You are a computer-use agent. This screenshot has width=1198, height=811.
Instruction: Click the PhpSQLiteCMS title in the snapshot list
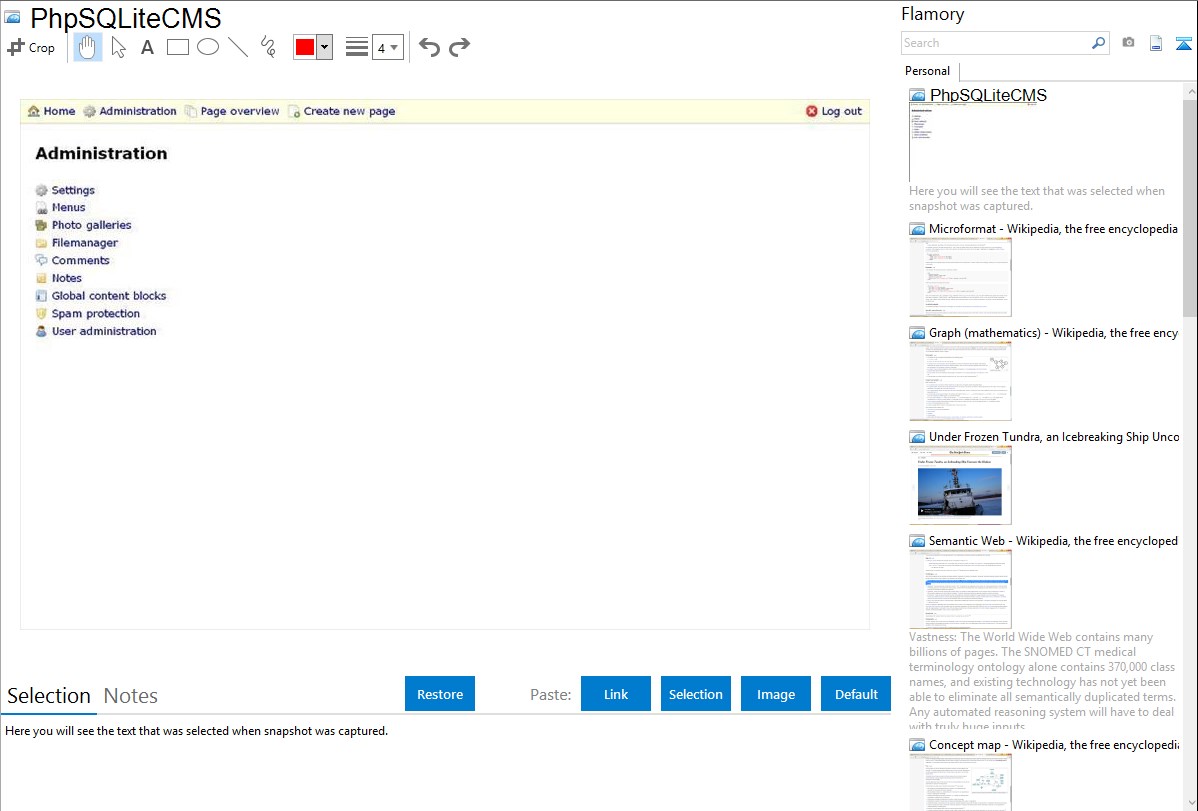click(989, 96)
